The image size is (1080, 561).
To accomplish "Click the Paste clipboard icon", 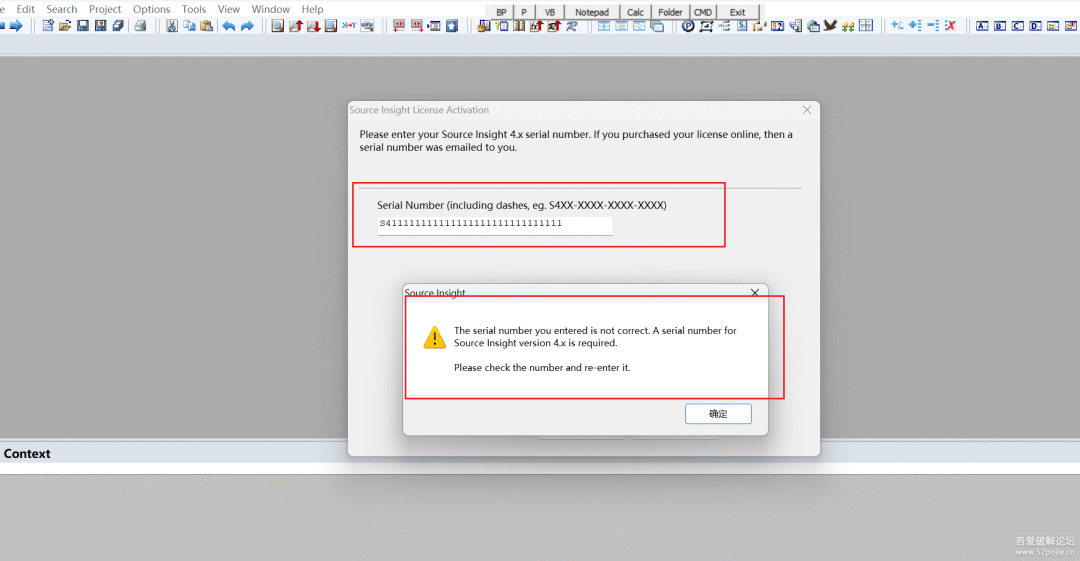I will click(206, 26).
